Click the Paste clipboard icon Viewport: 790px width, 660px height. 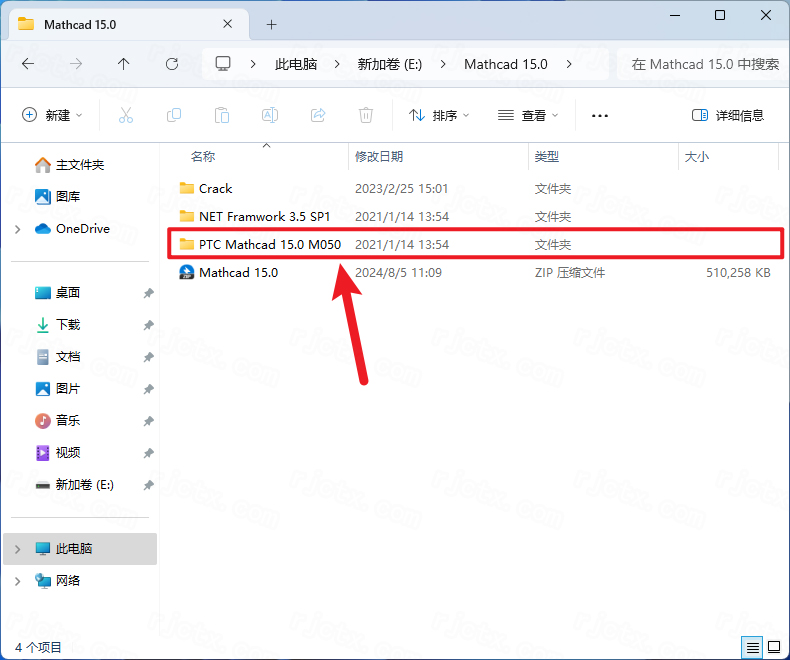click(222, 115)
